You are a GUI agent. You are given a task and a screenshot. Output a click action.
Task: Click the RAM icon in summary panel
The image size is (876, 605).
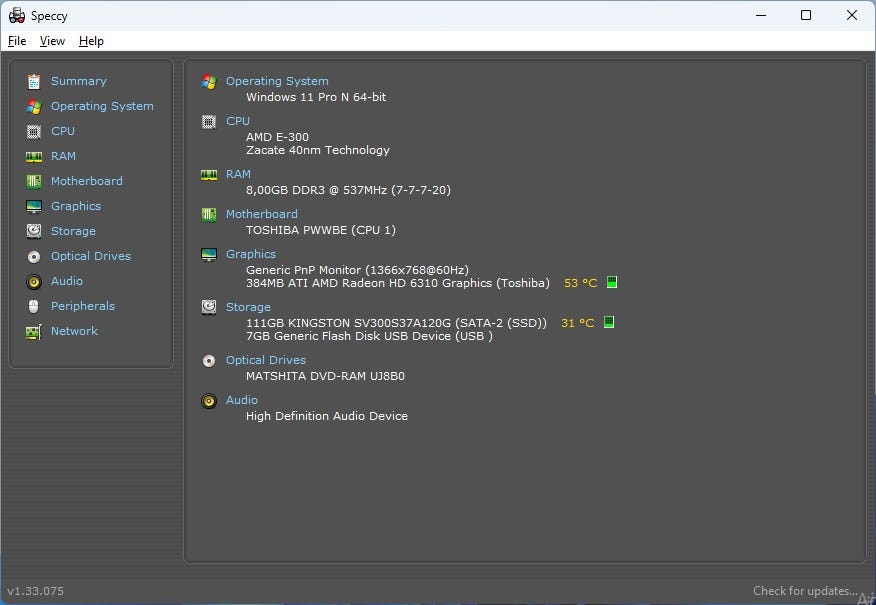209,175
